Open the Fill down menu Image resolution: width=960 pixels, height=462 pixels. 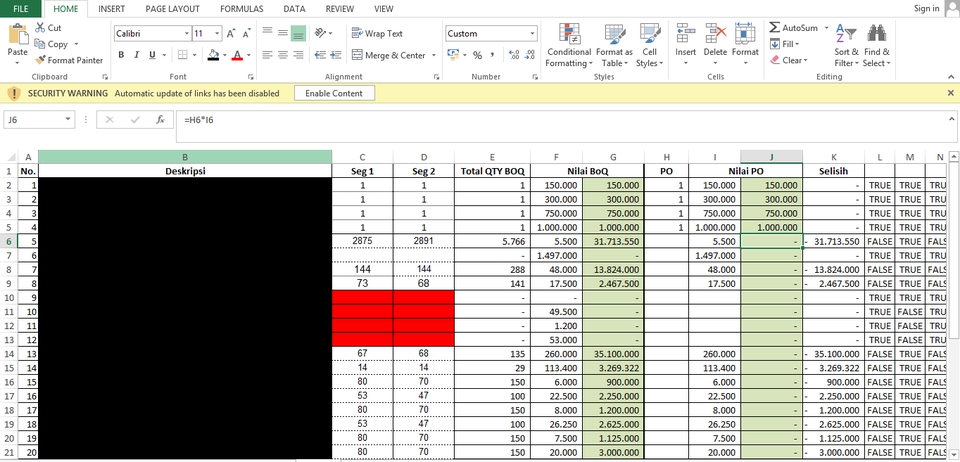point(784,44)
